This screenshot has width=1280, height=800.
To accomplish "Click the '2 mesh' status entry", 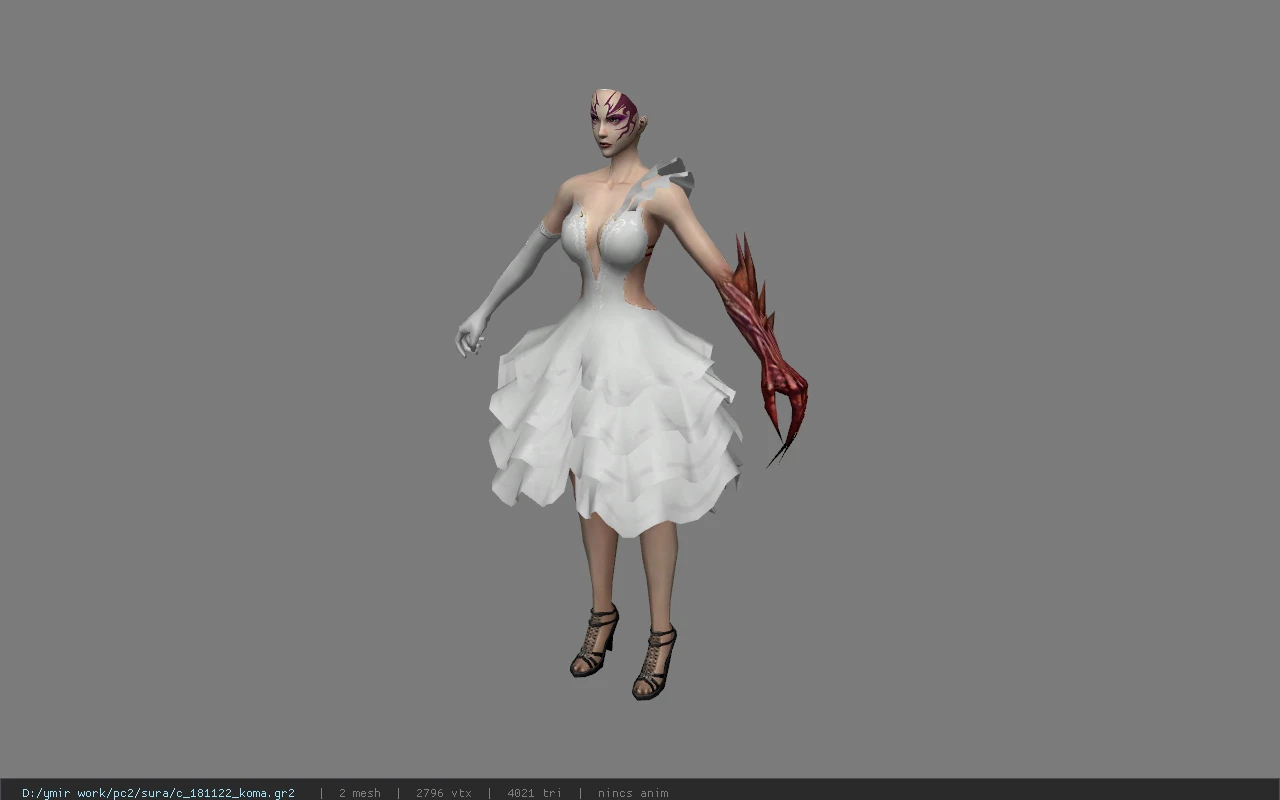I will [x=360, y=793].
